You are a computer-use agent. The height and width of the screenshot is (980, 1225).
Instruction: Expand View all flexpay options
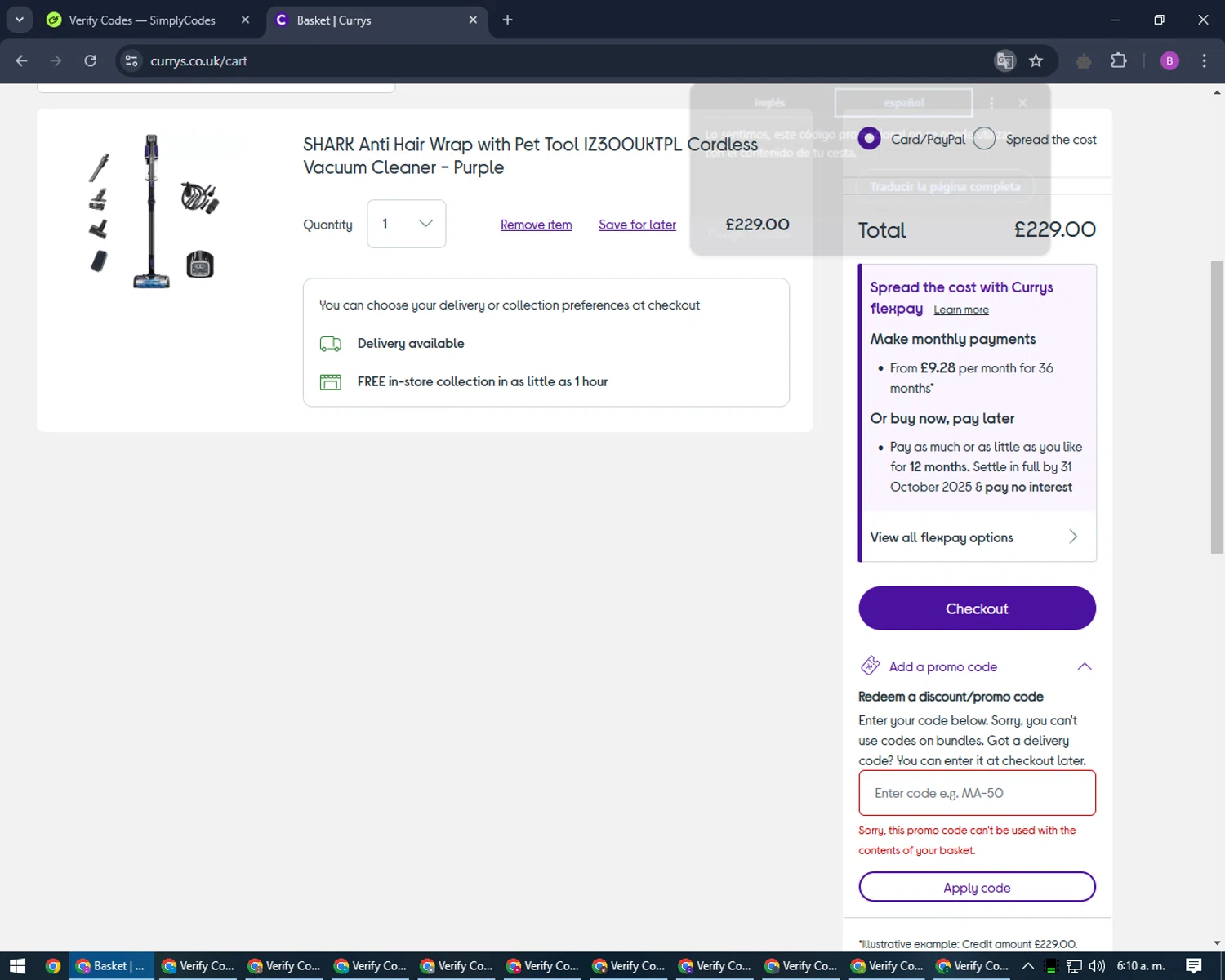tap(977, 537)
